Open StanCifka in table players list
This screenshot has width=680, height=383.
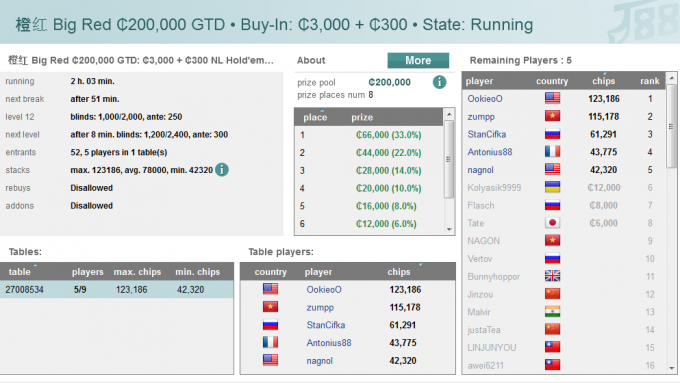pos(326,325)
